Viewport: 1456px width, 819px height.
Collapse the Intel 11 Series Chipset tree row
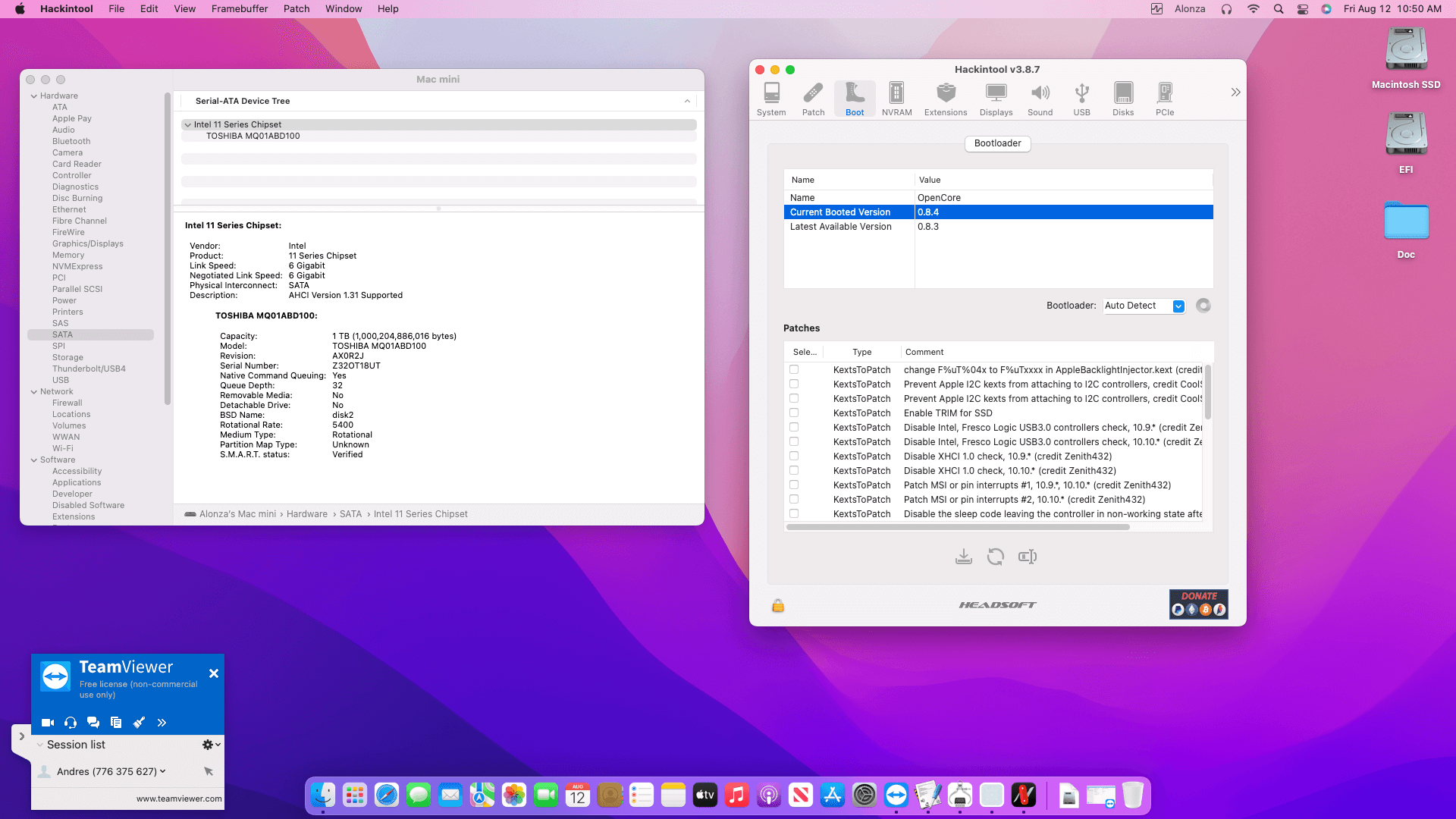(188, 124)
